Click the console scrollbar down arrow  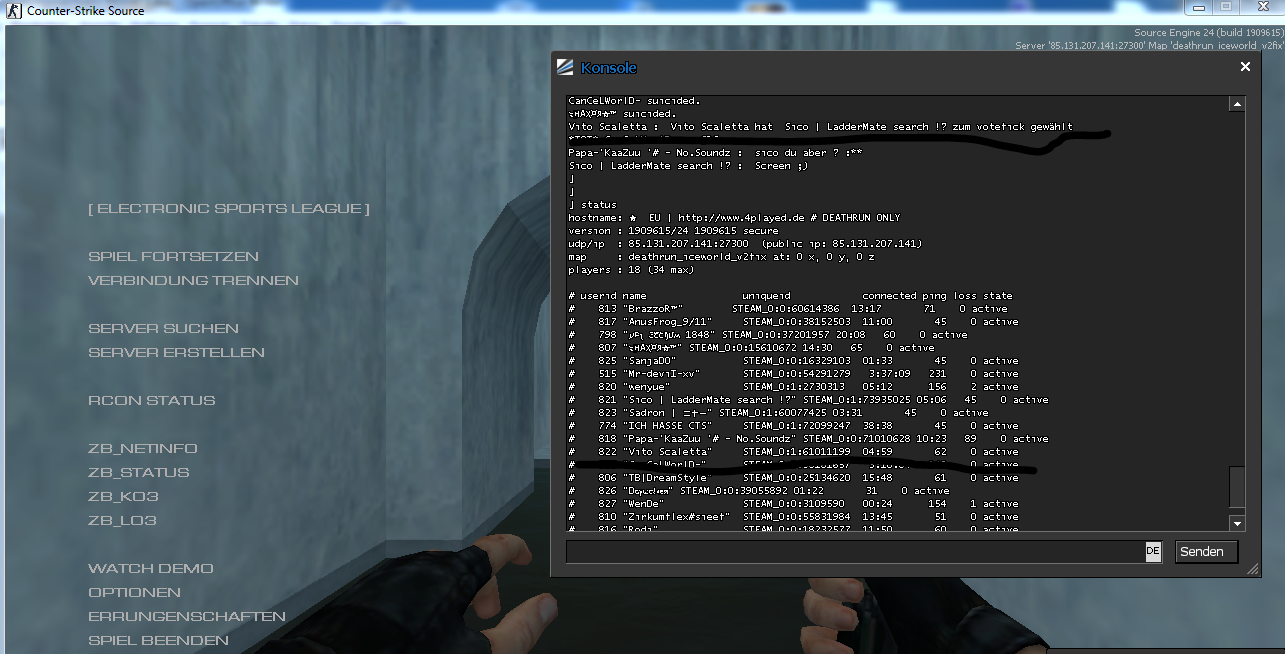point(1237,523)
